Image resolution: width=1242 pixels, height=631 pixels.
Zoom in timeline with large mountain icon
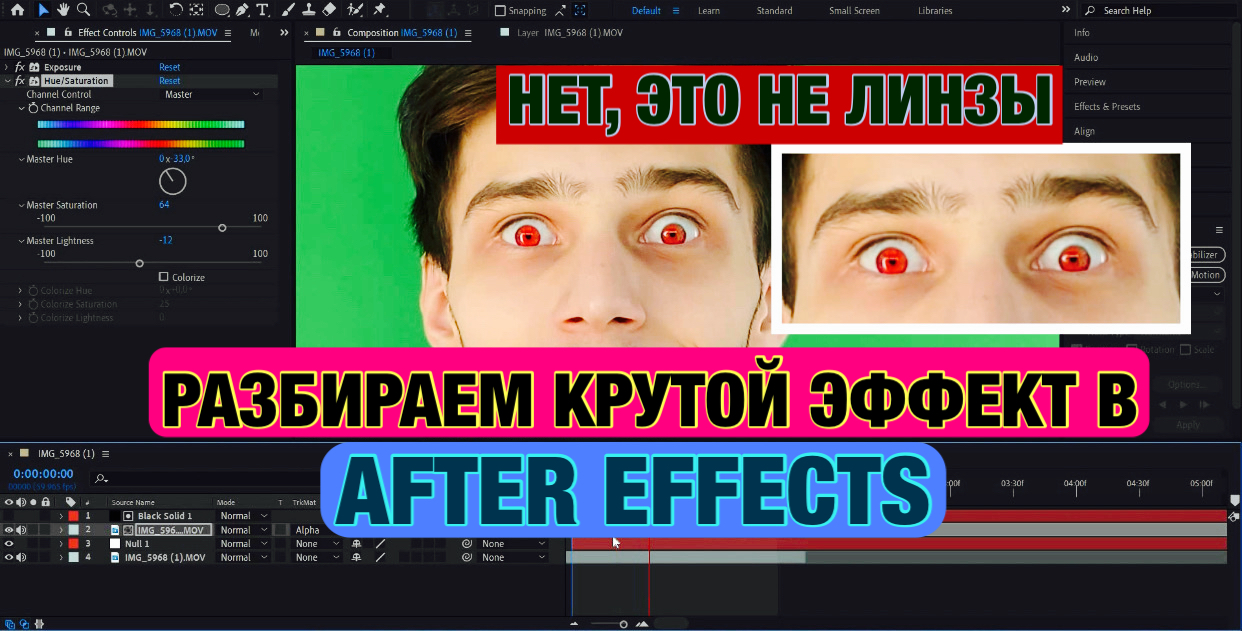642,623
